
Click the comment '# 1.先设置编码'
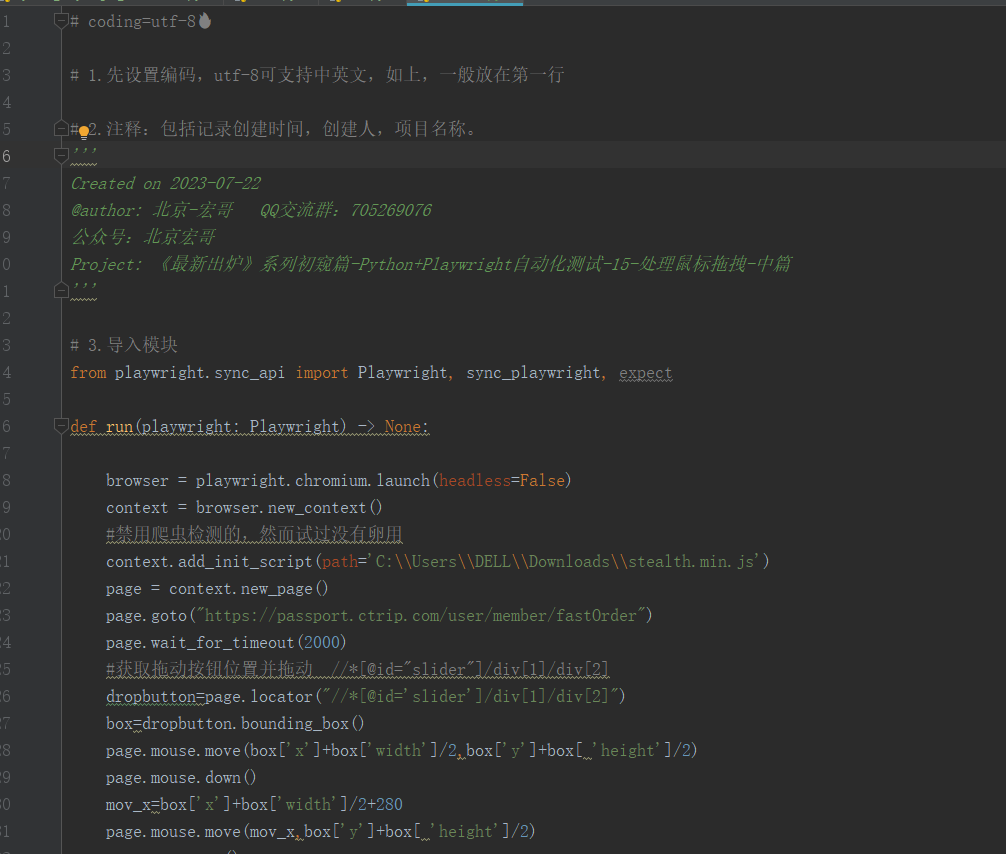(x=132, y=75)
